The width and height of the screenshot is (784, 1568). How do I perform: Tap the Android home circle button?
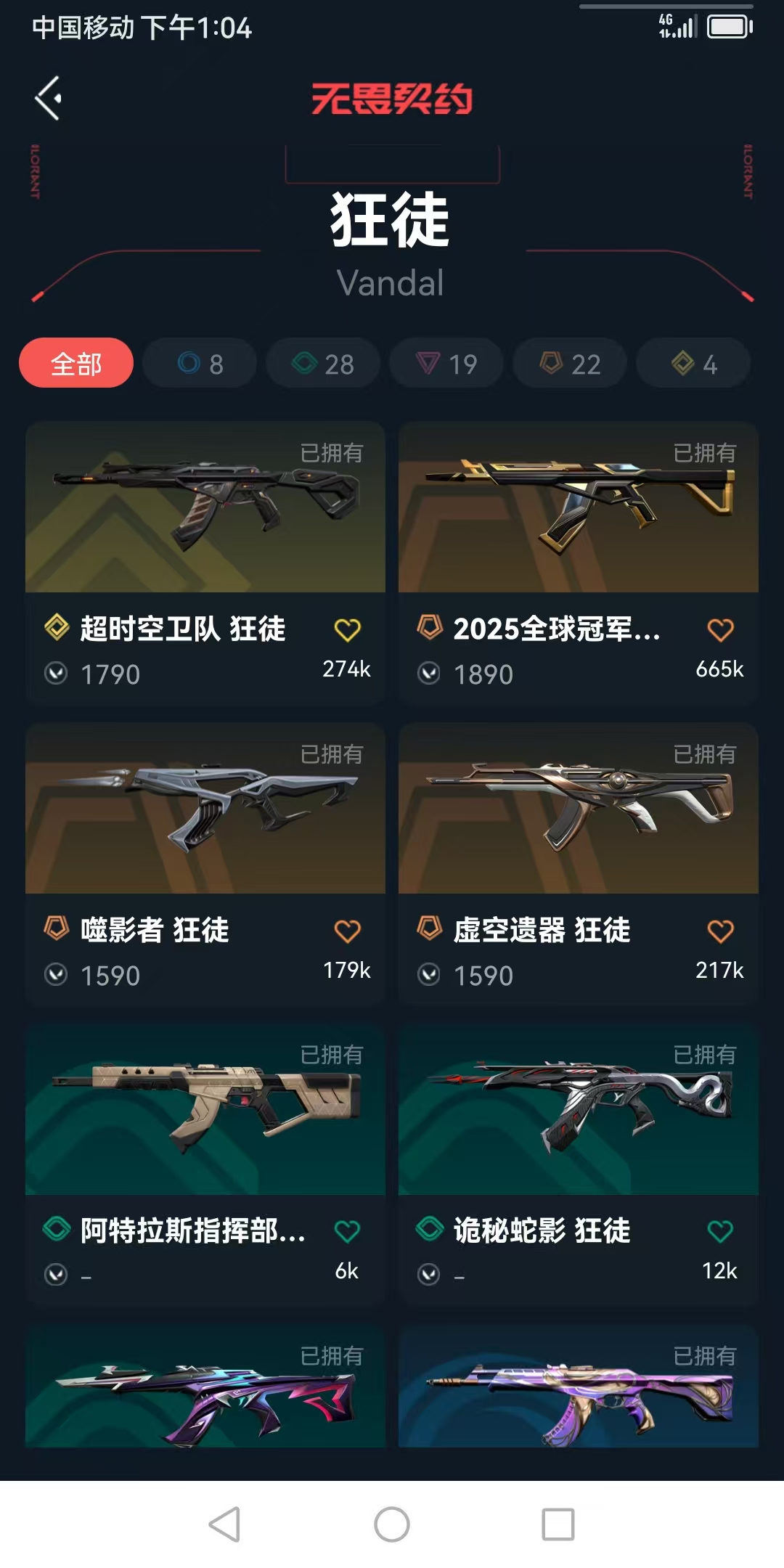point(392,1524)
